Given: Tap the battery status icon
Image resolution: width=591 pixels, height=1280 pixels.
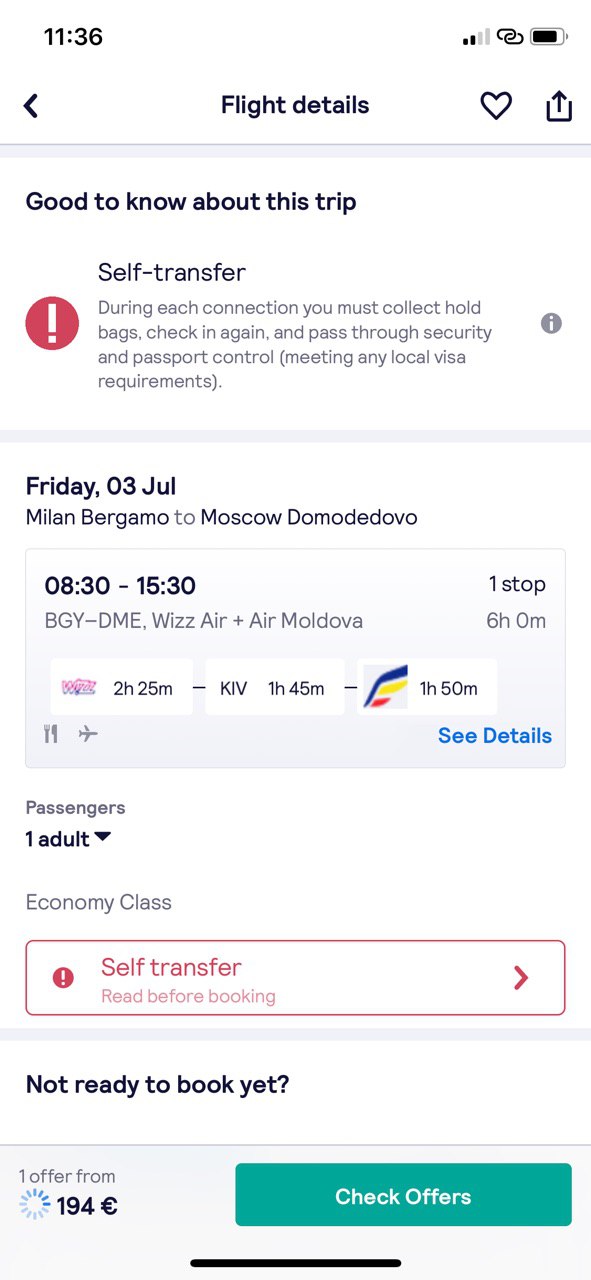Looking at the screenshot, I should click(x=549, y=38).
